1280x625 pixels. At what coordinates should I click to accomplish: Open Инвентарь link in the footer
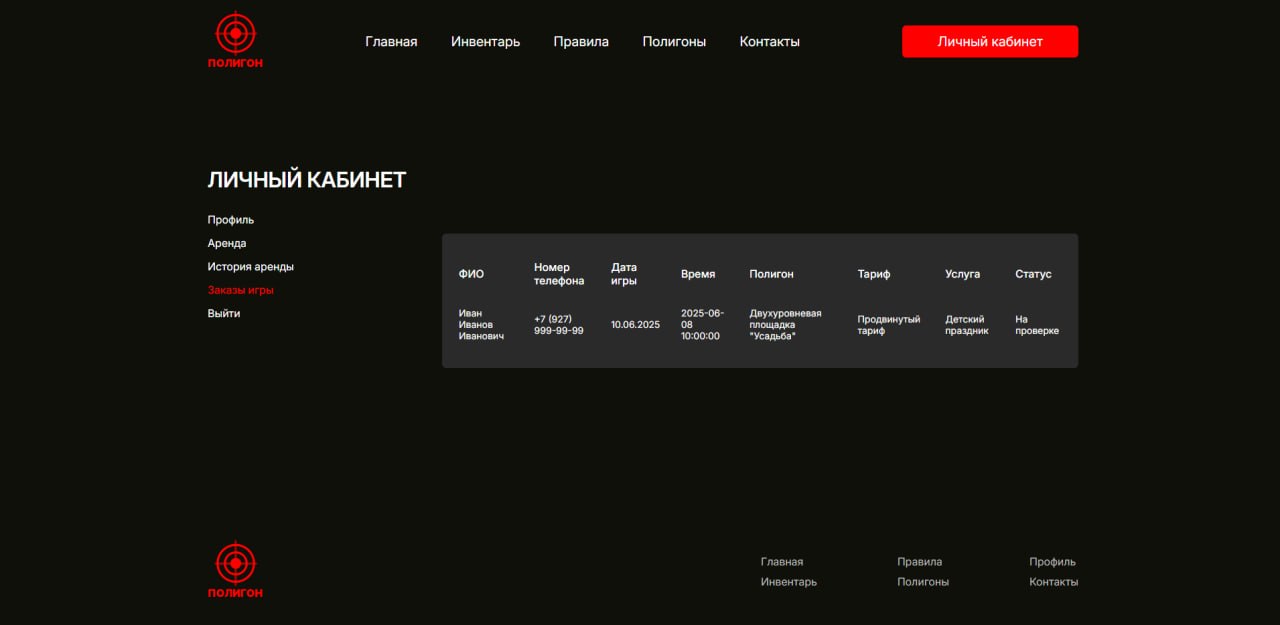(x=789, y=582)
